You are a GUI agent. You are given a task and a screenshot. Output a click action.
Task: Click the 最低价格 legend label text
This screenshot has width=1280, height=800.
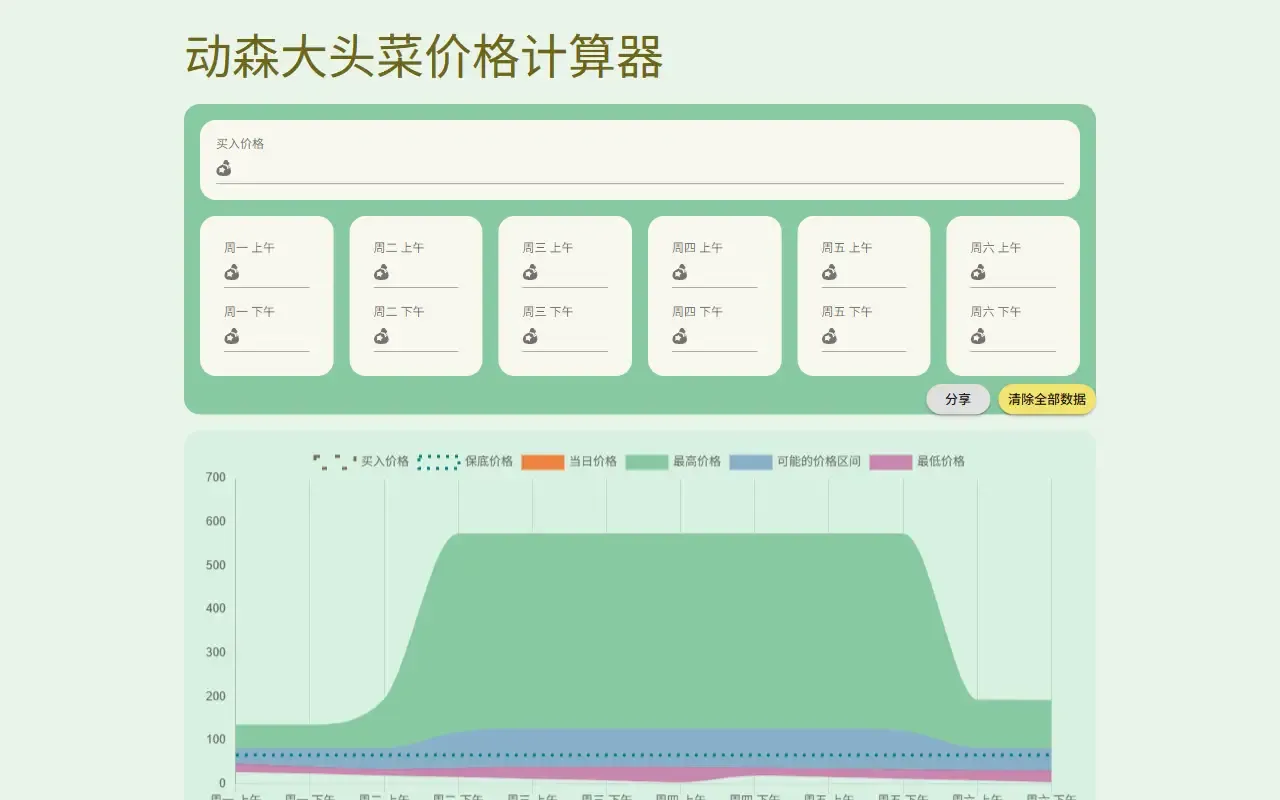coord(941,462)
